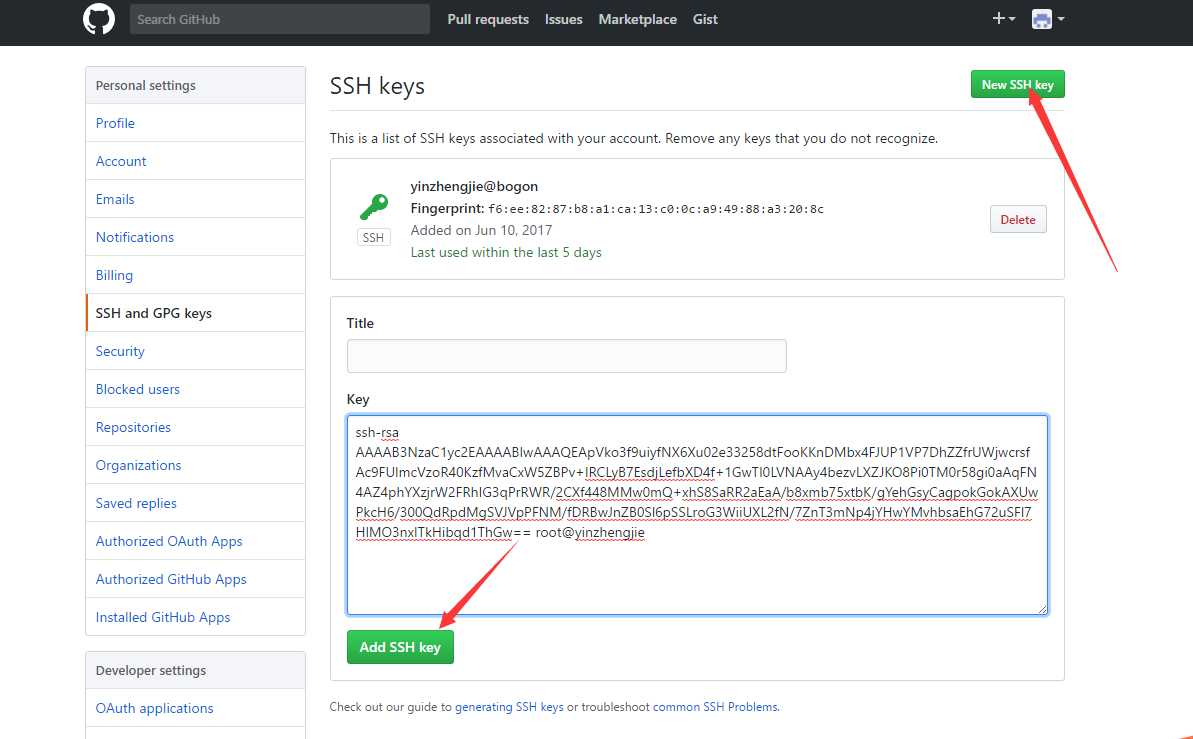Grab the Key textarea resize handle
The height and width of the screenshot is (739, 1193).
[1042, 608]
